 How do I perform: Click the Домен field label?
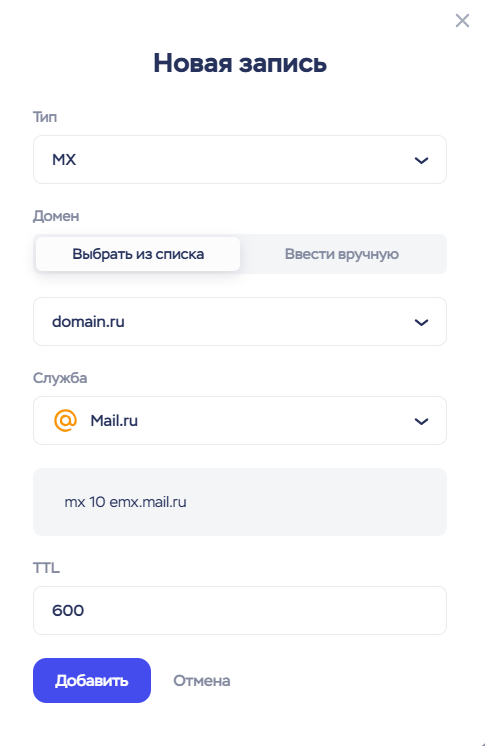point(56,216)
